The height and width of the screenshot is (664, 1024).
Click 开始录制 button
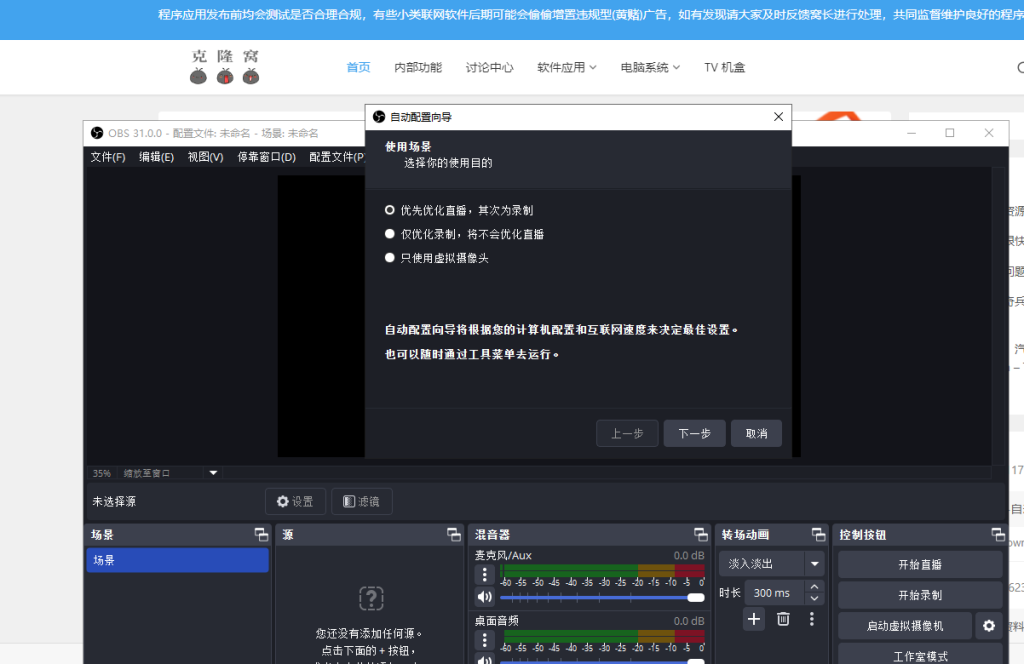pyautogui.click(x=920, y=595)
